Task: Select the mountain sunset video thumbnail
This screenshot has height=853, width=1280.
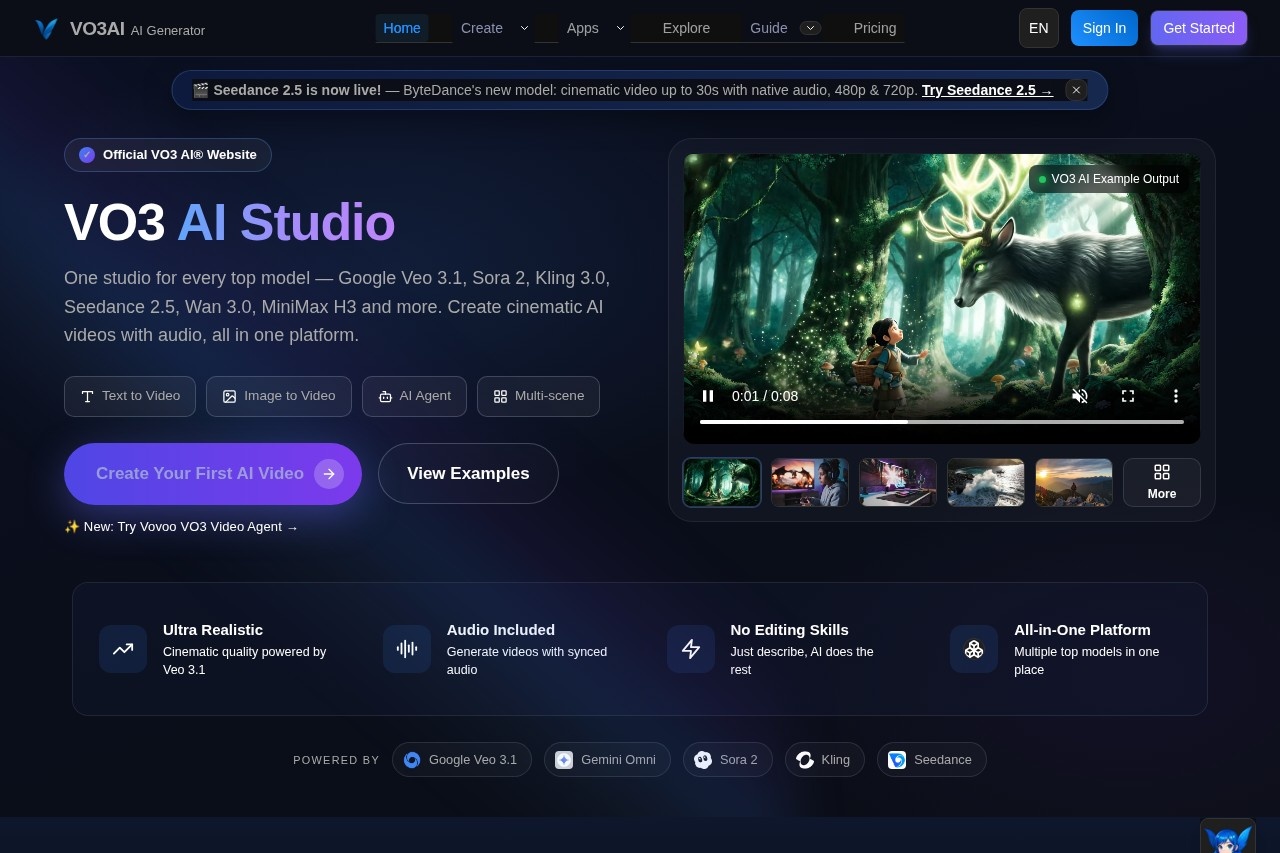Action: click(x=1074, y=483)
